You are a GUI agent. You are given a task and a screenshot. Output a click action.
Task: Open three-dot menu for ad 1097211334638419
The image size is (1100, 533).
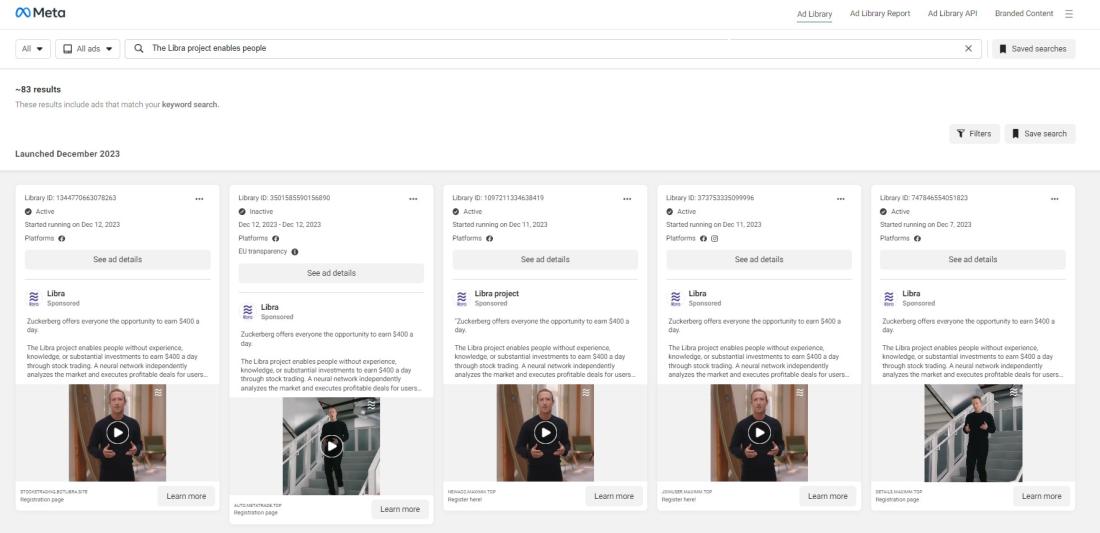click(627, 198)
